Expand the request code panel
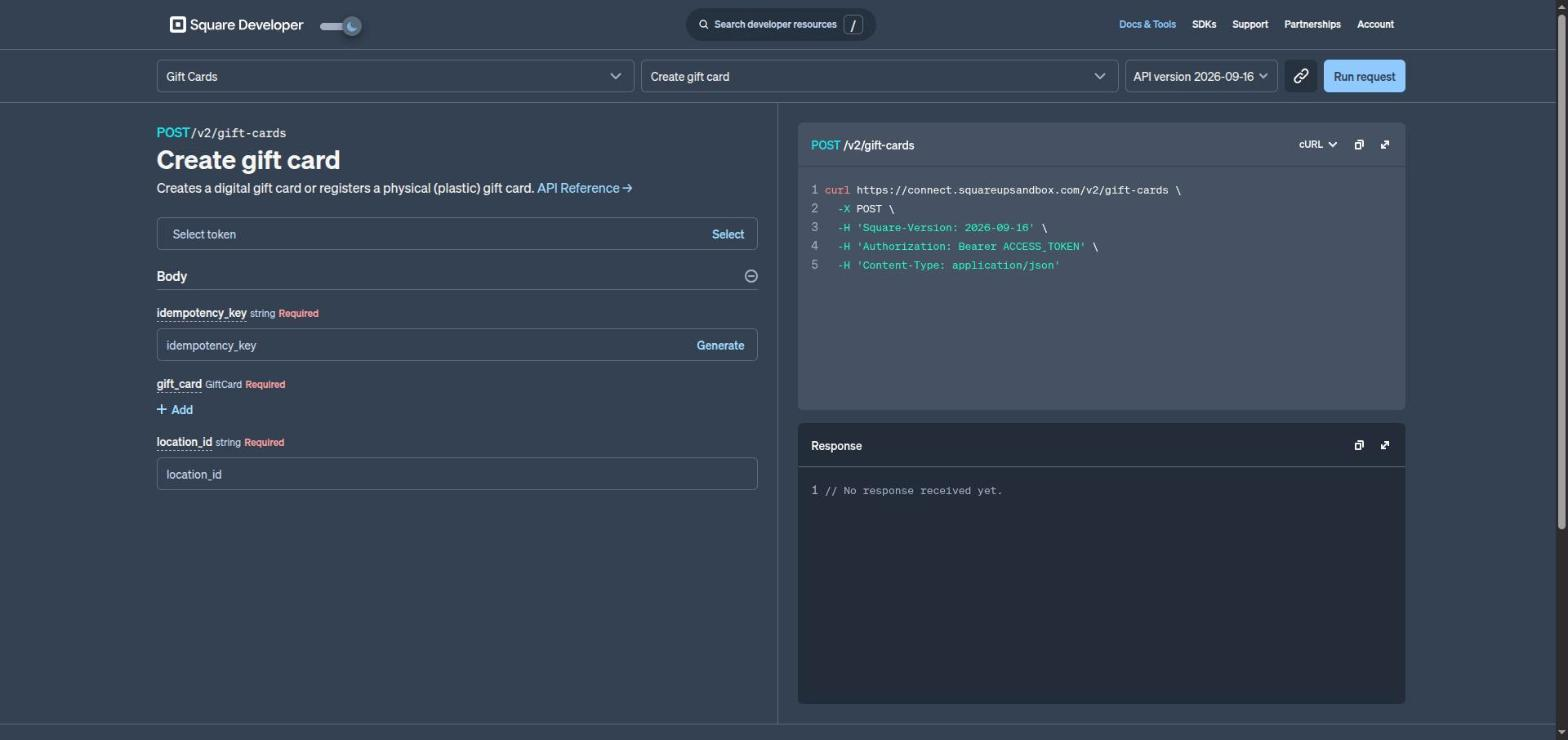Viewport: 1568px width, 740px height. (1385, 145)
